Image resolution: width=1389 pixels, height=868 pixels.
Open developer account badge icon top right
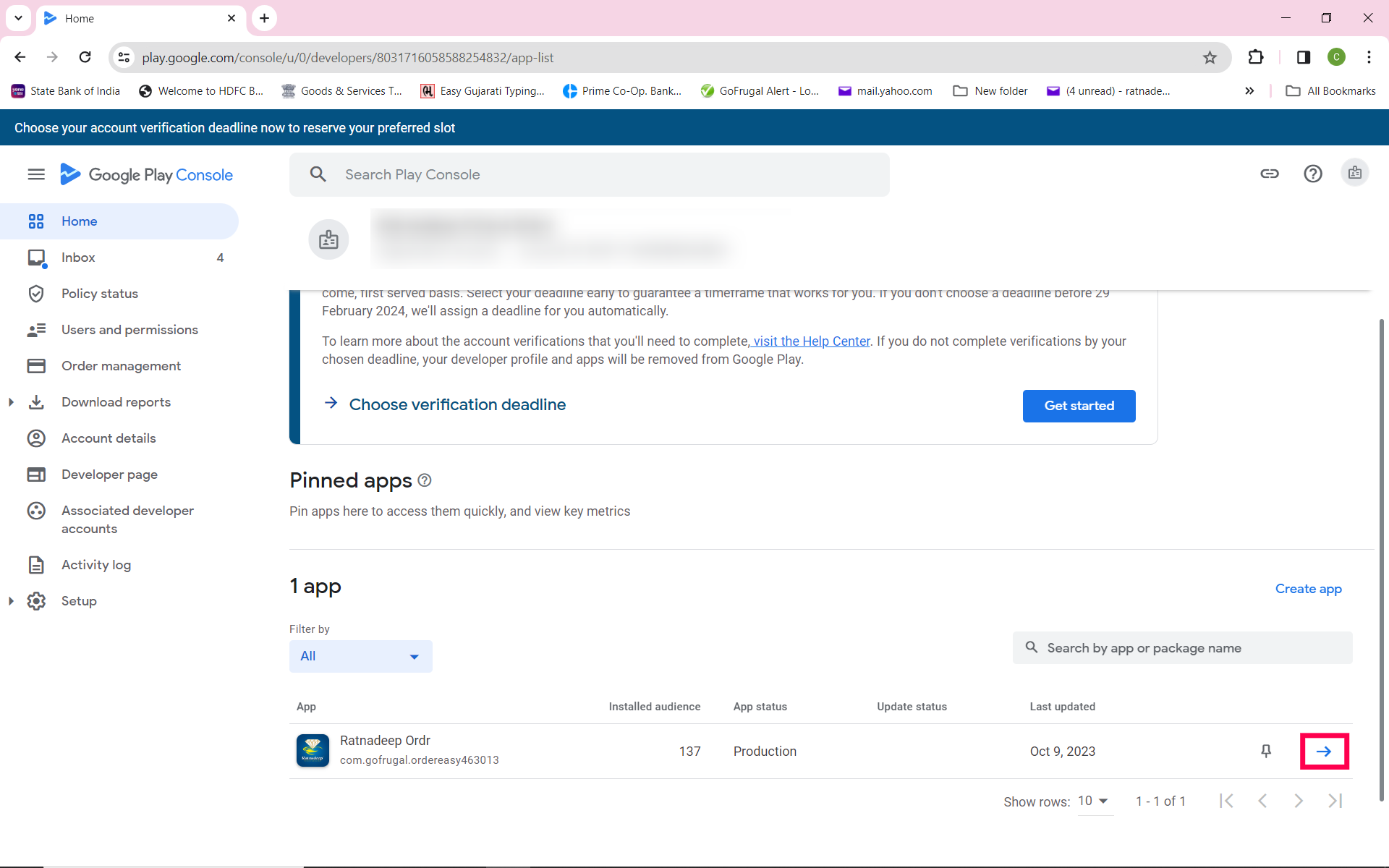click(1355, 174)
